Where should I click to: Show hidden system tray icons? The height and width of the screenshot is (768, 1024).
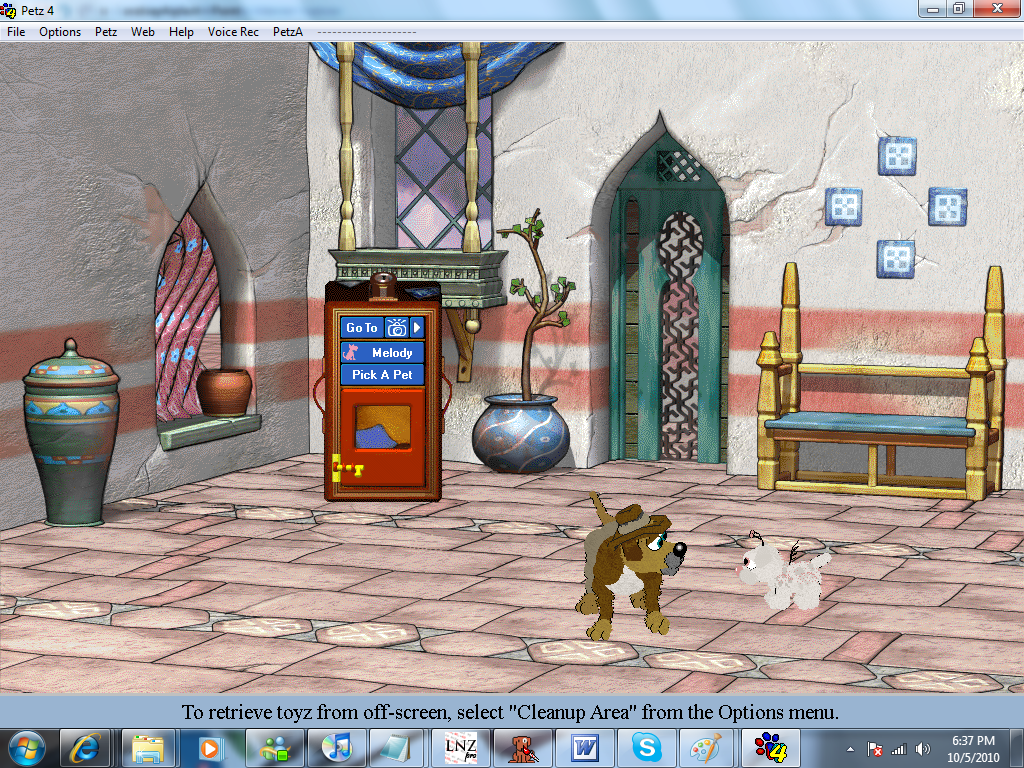click(850, 750)
